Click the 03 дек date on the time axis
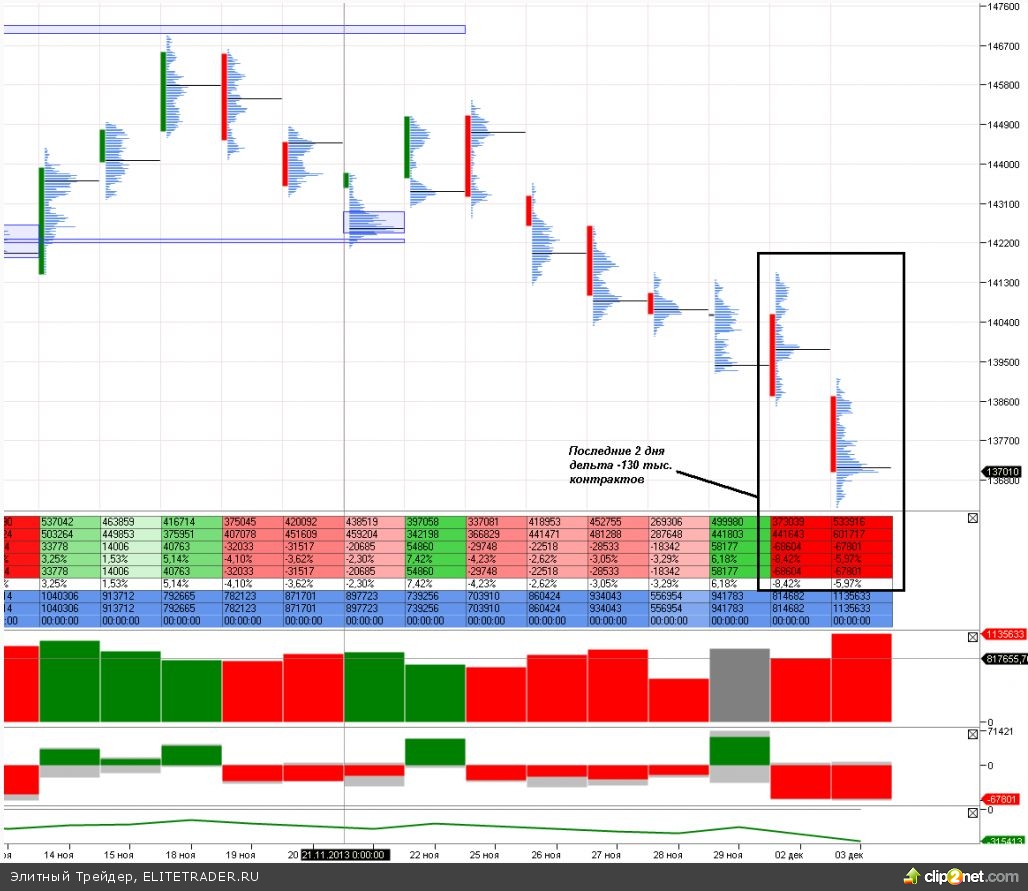The width and height of the screenshot is (1028, 891). [x=848, y=855]
